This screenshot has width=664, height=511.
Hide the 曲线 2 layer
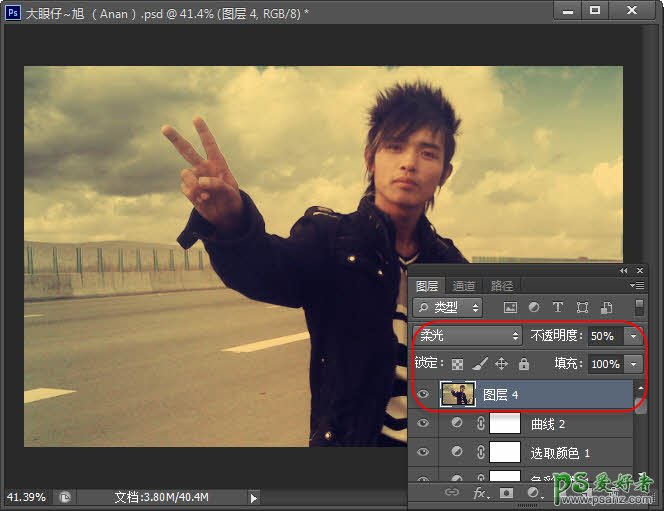pos(423,424)
